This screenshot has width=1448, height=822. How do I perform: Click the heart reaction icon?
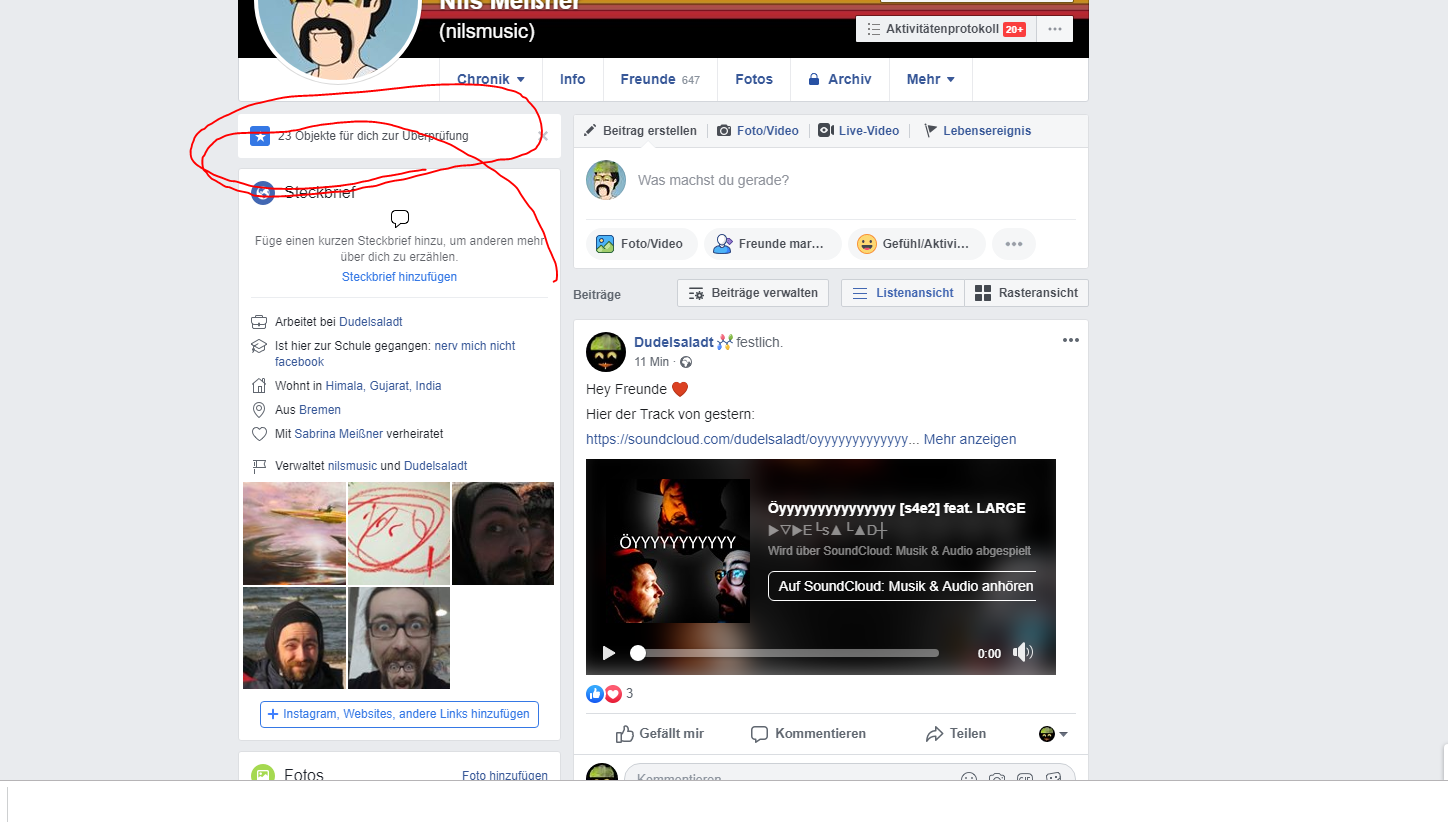point(613,693)
